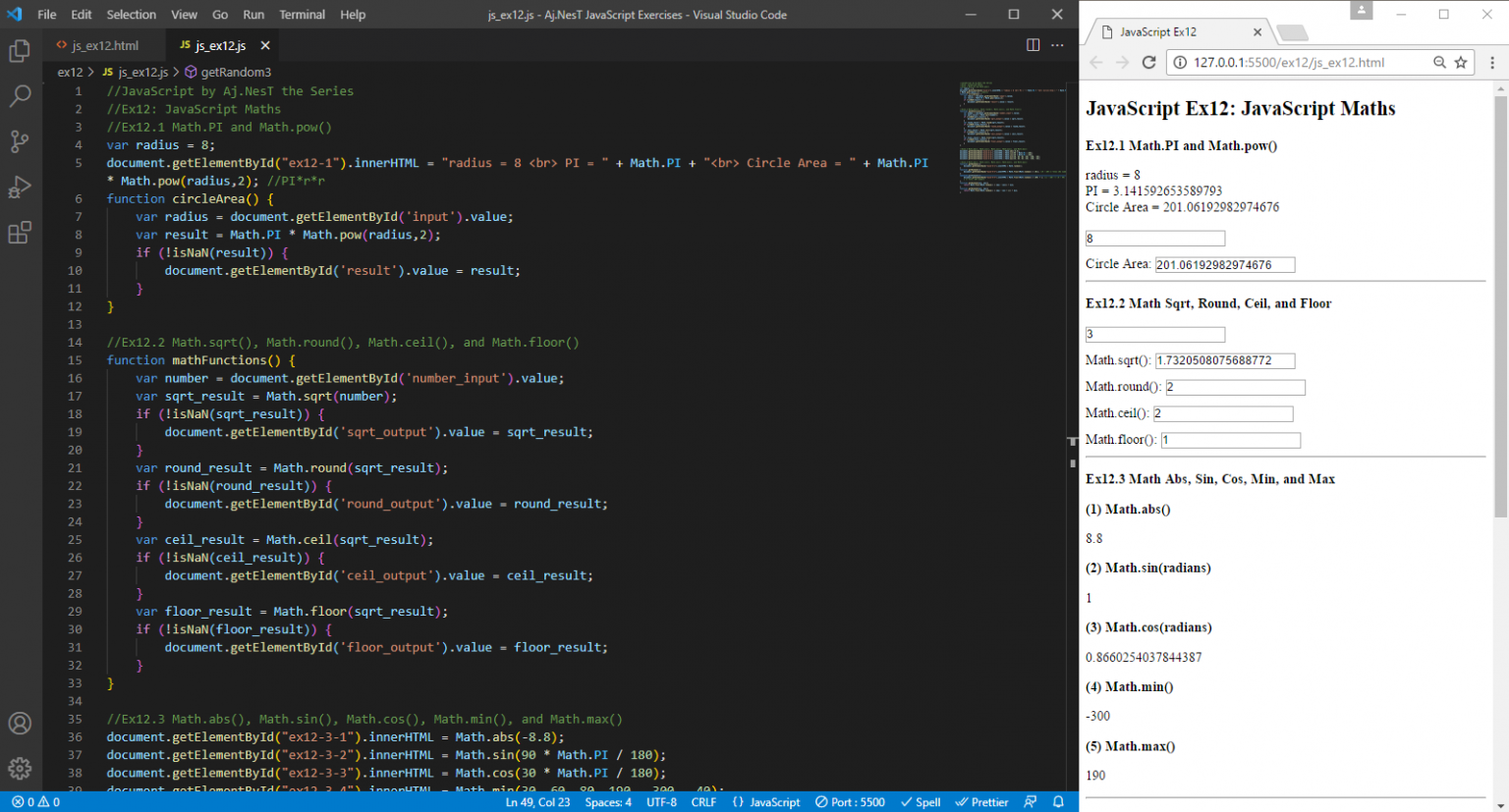The height and width of the screenshot is (812, 1509).
Task: Toggle Spell checker in status bar
Action: click(x=921, y=802)
